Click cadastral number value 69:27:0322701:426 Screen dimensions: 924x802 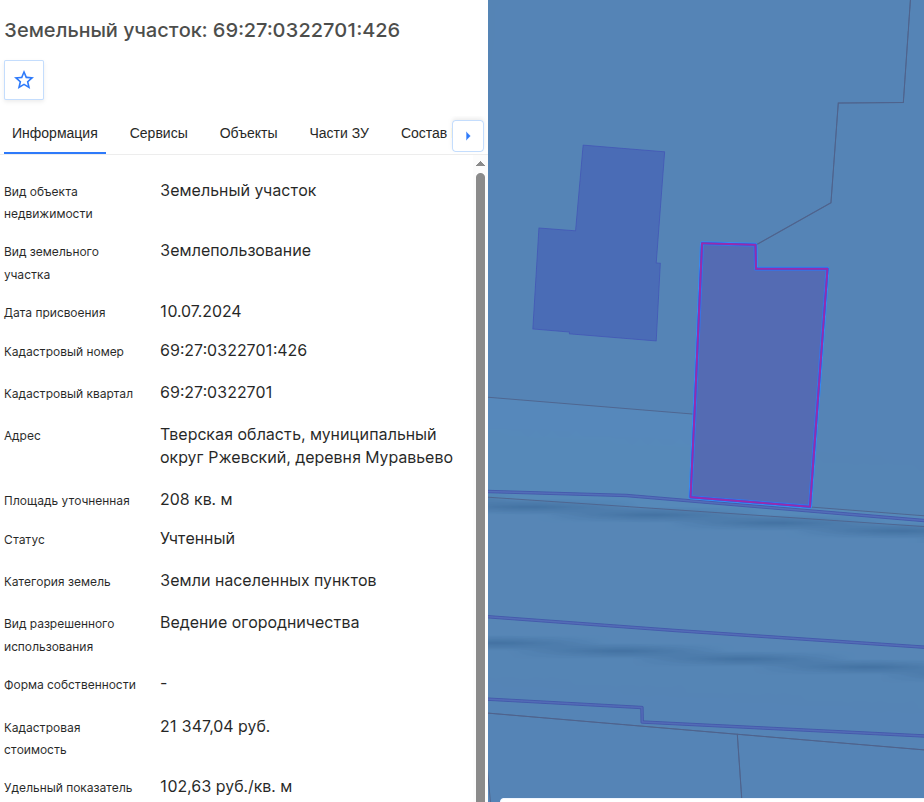point(233,350)
